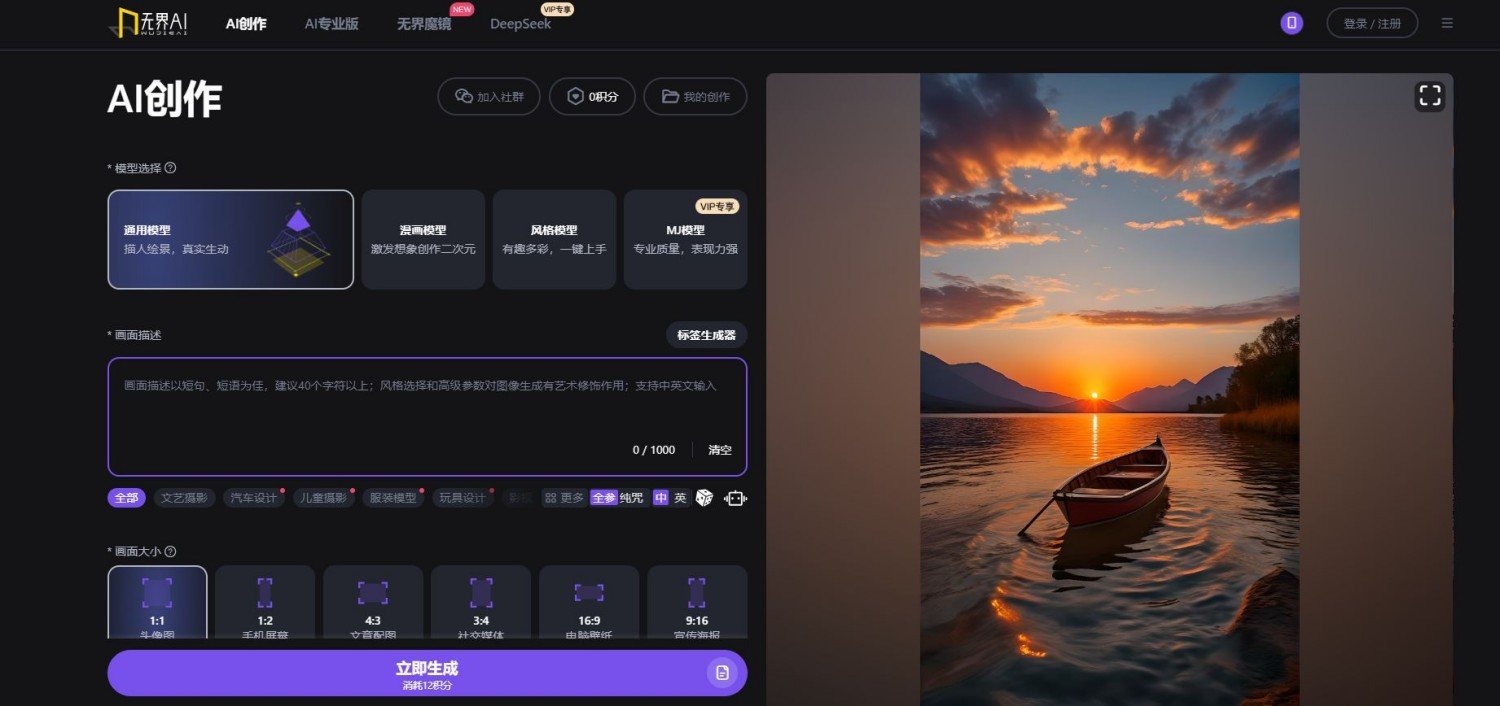
Task: Open the robot prompt assistant icon
Action: (735, 497)
